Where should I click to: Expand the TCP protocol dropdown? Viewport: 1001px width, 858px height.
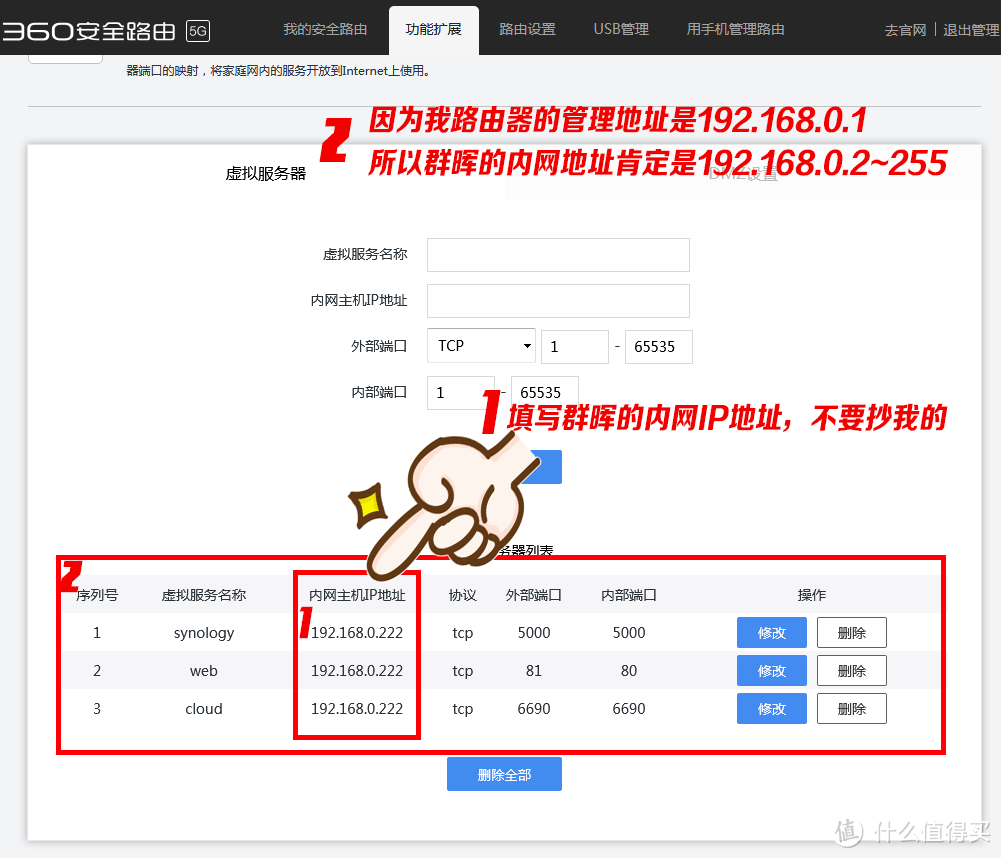pyautogui.click(x=481, y=346)
